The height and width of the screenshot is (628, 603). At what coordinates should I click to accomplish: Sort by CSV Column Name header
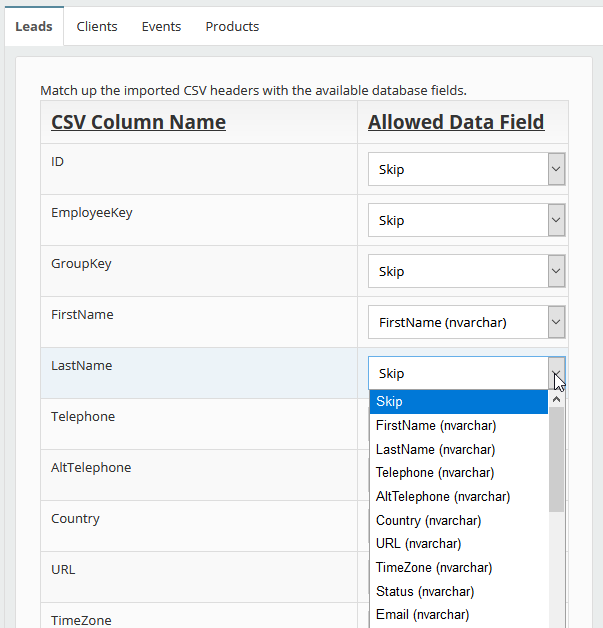(x=139, y=122)
